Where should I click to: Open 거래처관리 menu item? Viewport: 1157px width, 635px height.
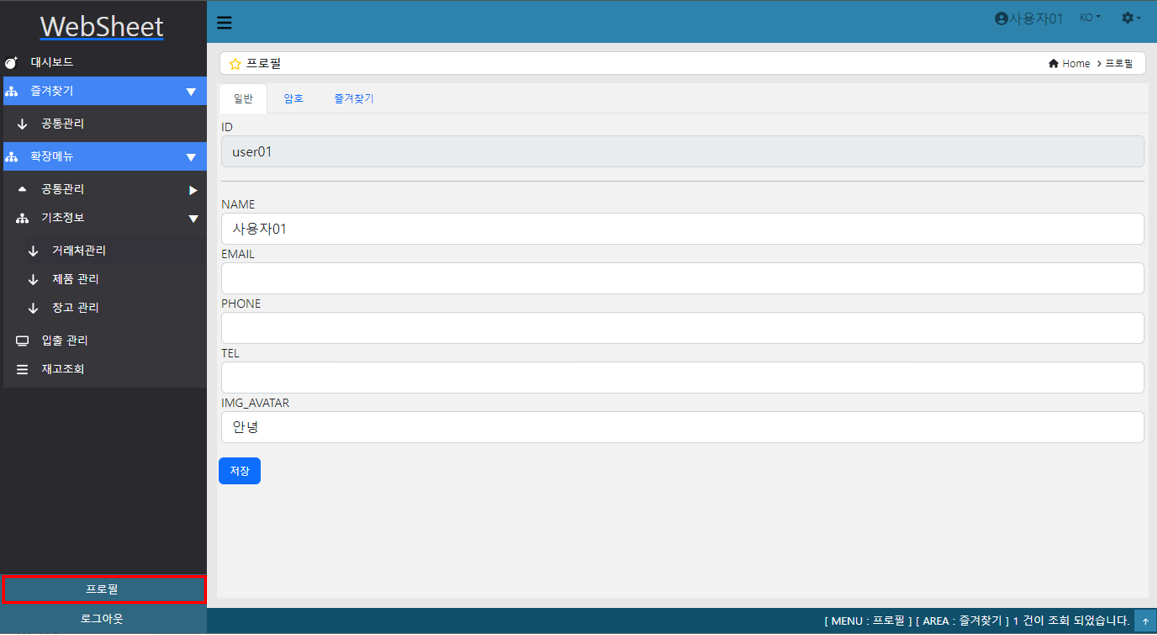click(79, 251)
